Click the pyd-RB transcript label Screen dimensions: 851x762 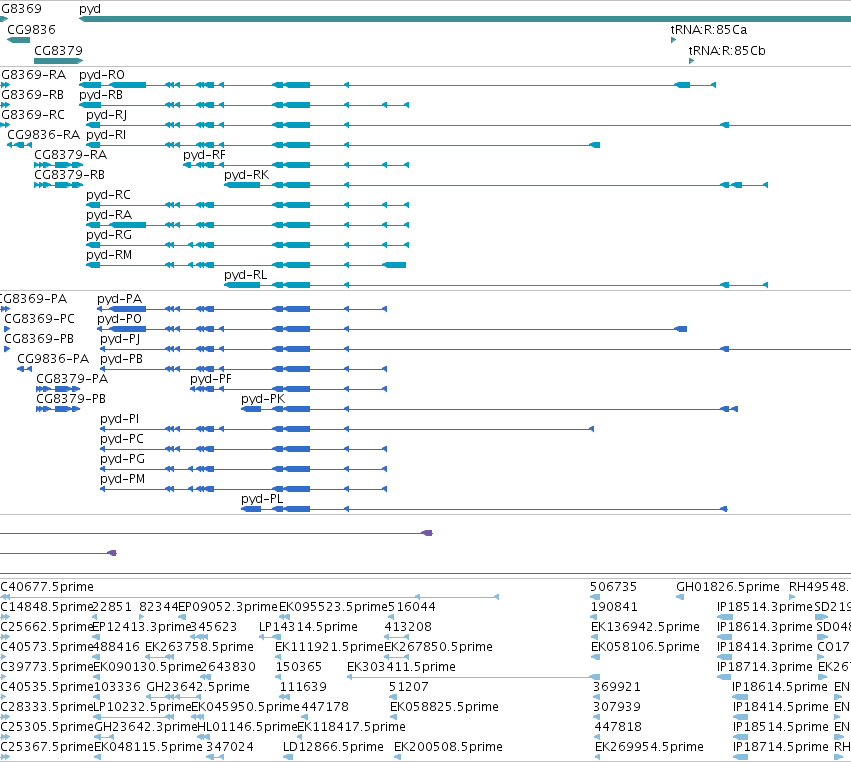pos(101,94)
